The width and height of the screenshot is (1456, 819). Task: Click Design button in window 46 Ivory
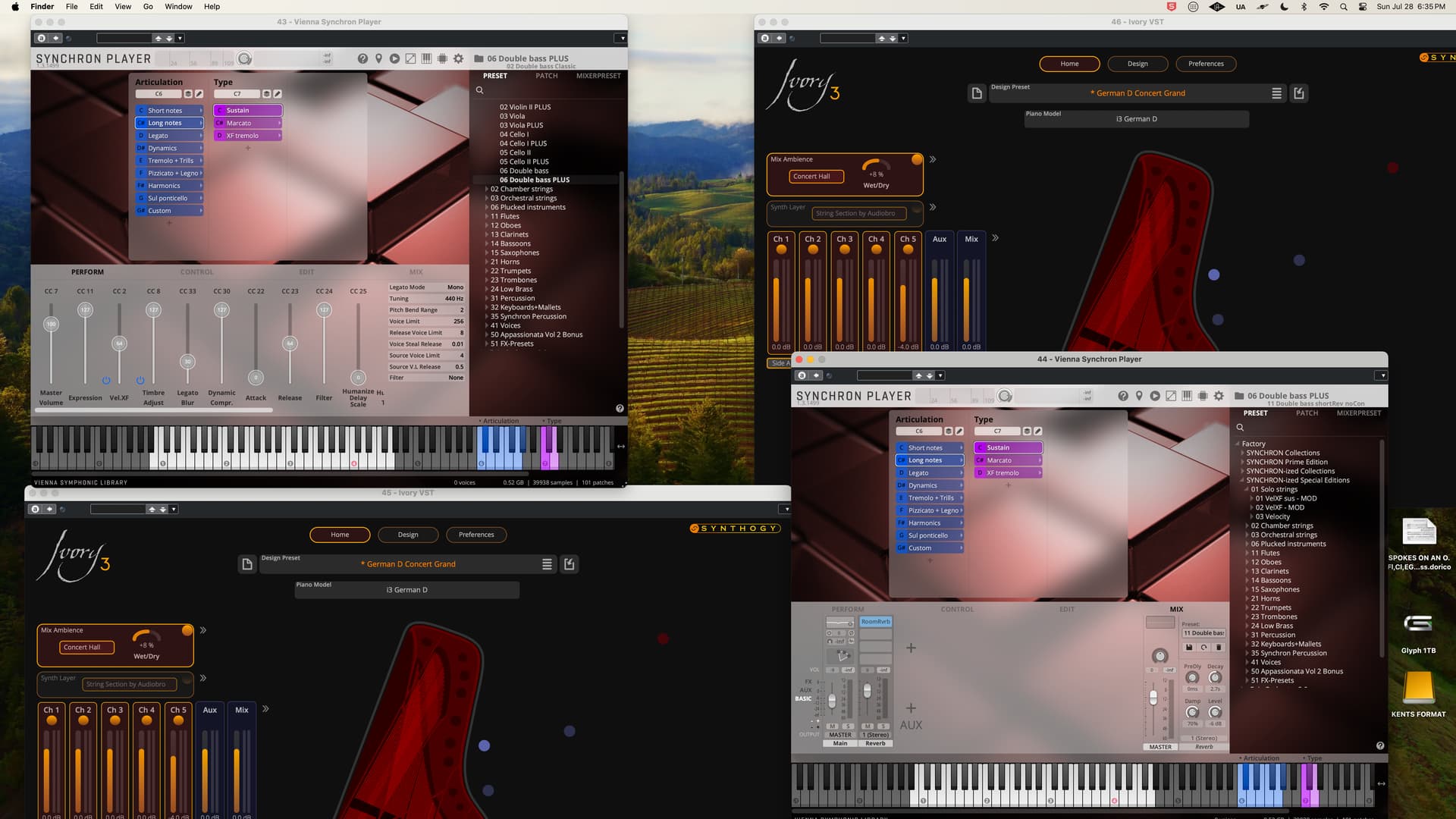click(1137, 64)
